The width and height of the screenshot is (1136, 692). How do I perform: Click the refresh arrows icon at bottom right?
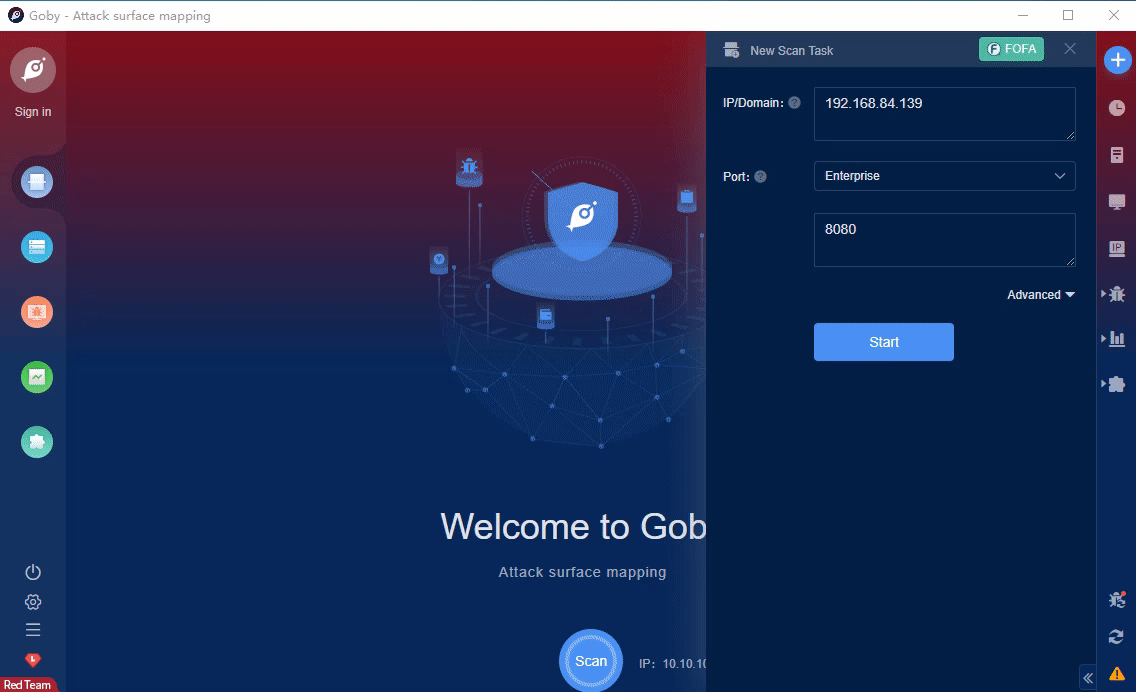[x=1116, y=636]
